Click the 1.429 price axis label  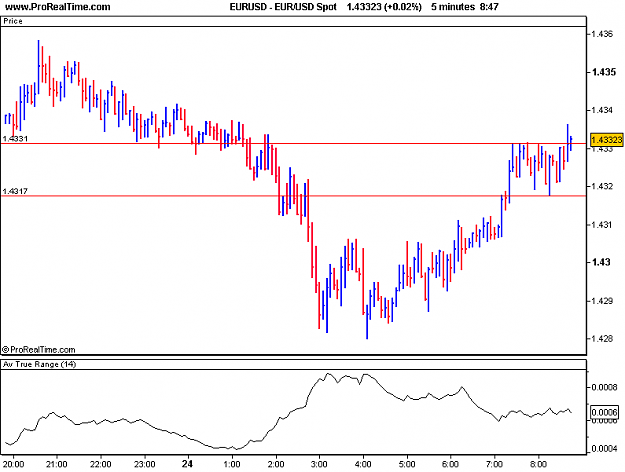602,301
